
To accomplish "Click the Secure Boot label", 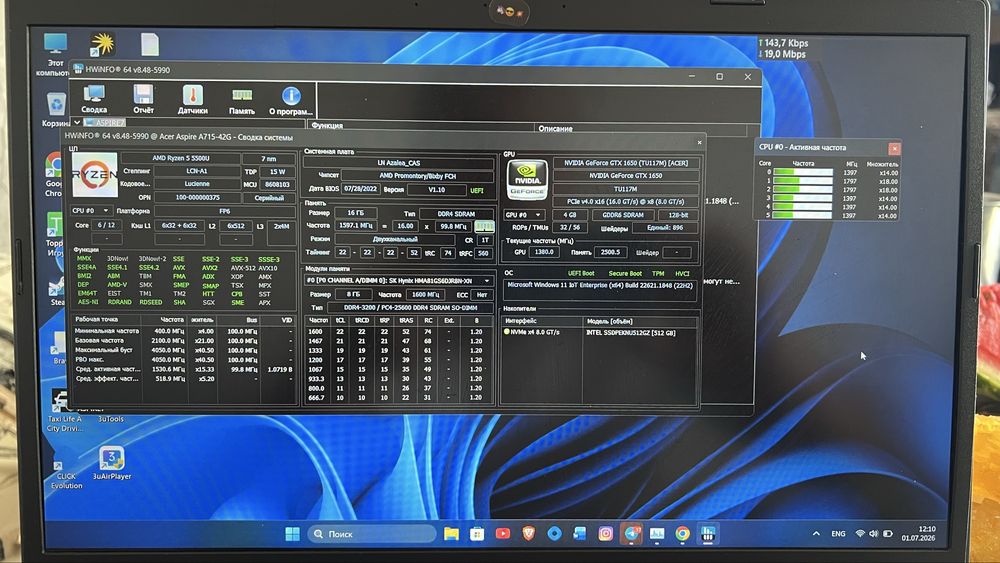I will click(625, 273).
